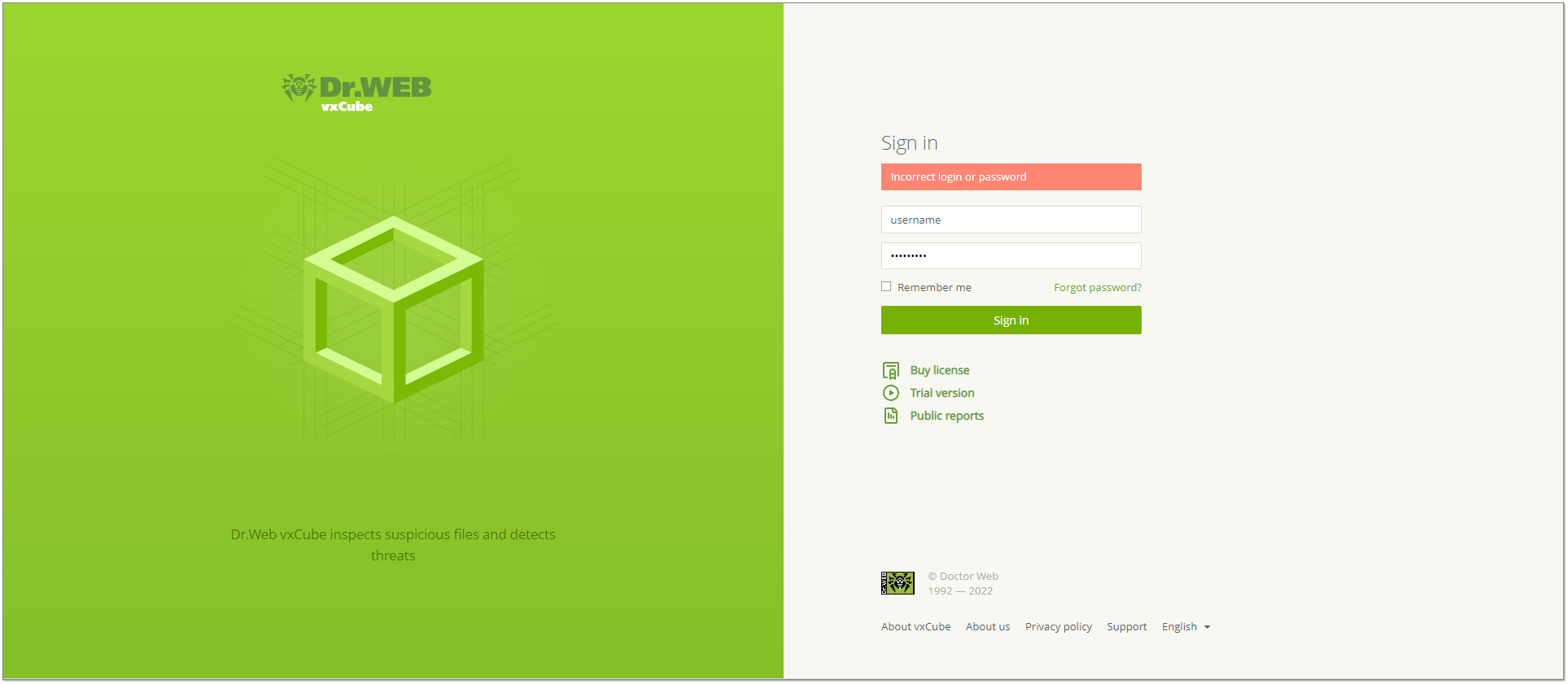1568x684 pixels.
Task: Open the About us footer link
Action: click(x=988, y=627)
